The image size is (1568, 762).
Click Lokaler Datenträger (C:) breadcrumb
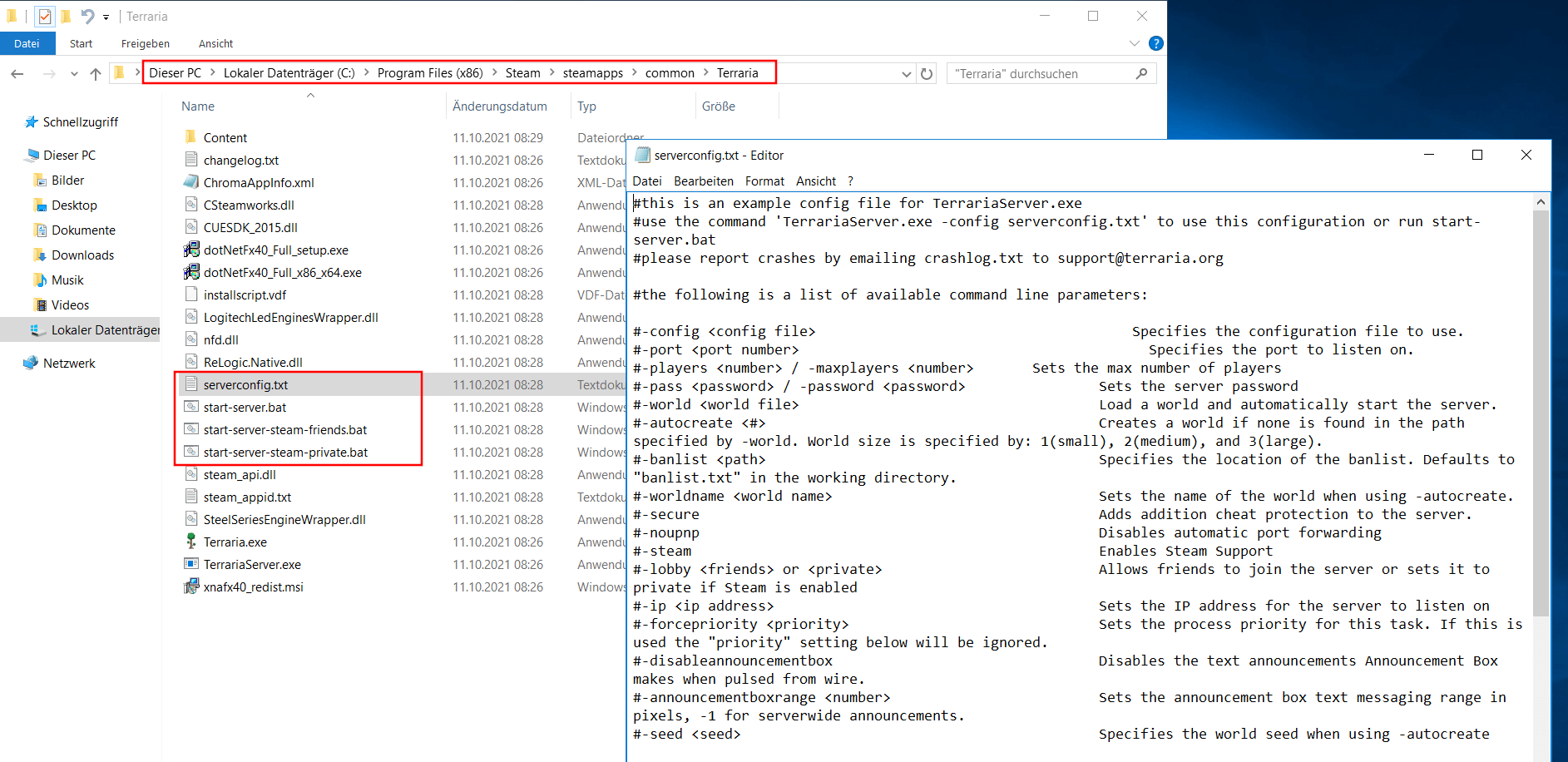tap(289, 73)
